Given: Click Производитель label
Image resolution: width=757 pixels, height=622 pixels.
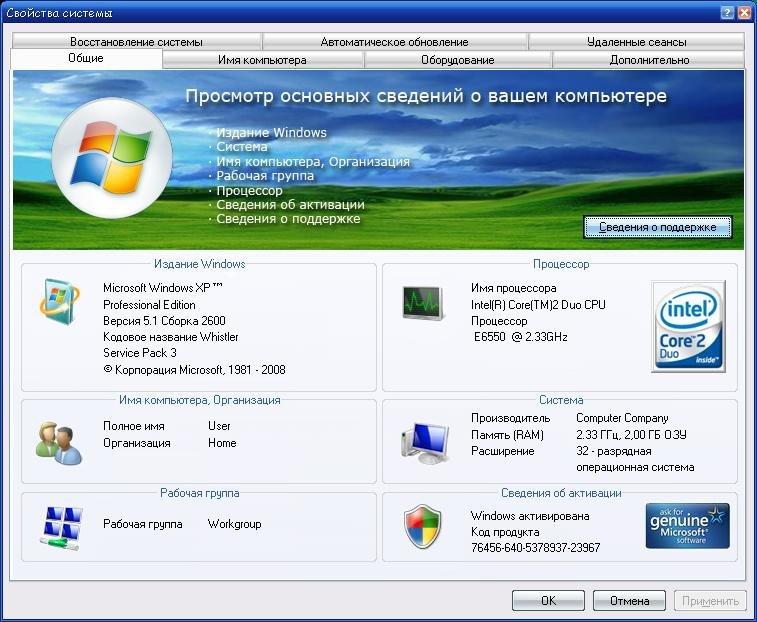Looking at the screenshot, I should click(x=510, y=418).
